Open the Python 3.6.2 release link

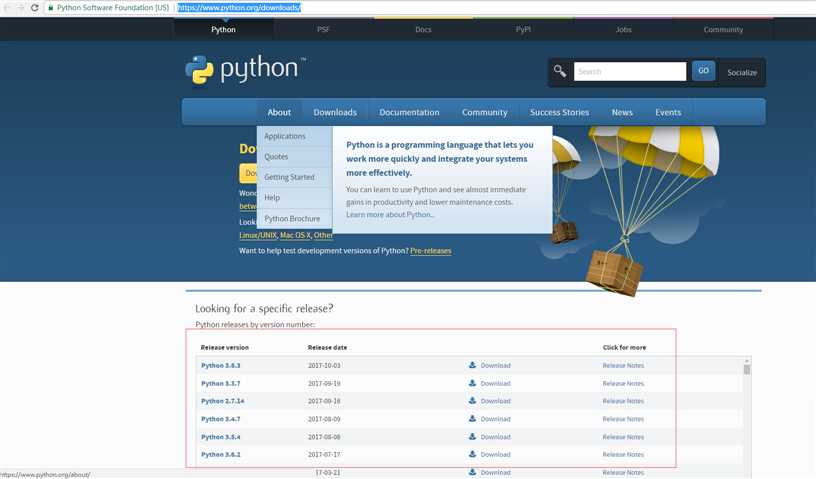pyautogui.click(x=221, y=455)
